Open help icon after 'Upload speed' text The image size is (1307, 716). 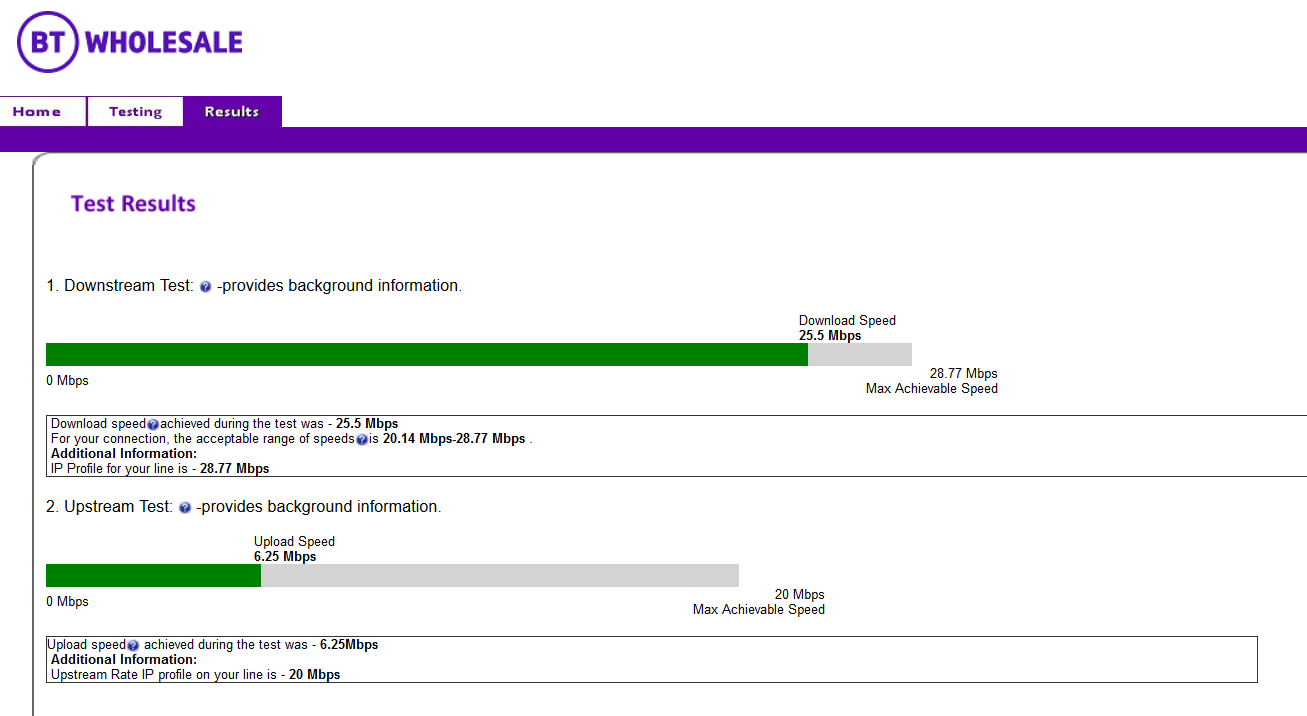click(x=133, y=646)
